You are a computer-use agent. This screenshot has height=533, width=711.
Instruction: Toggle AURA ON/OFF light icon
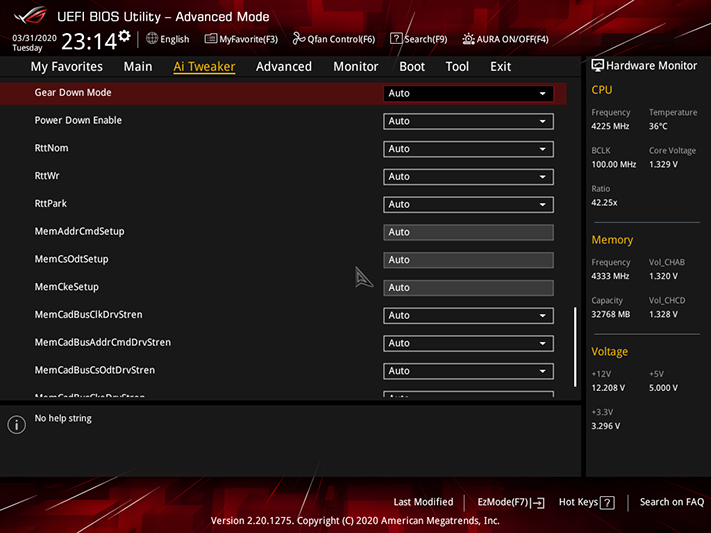point(468,39)
